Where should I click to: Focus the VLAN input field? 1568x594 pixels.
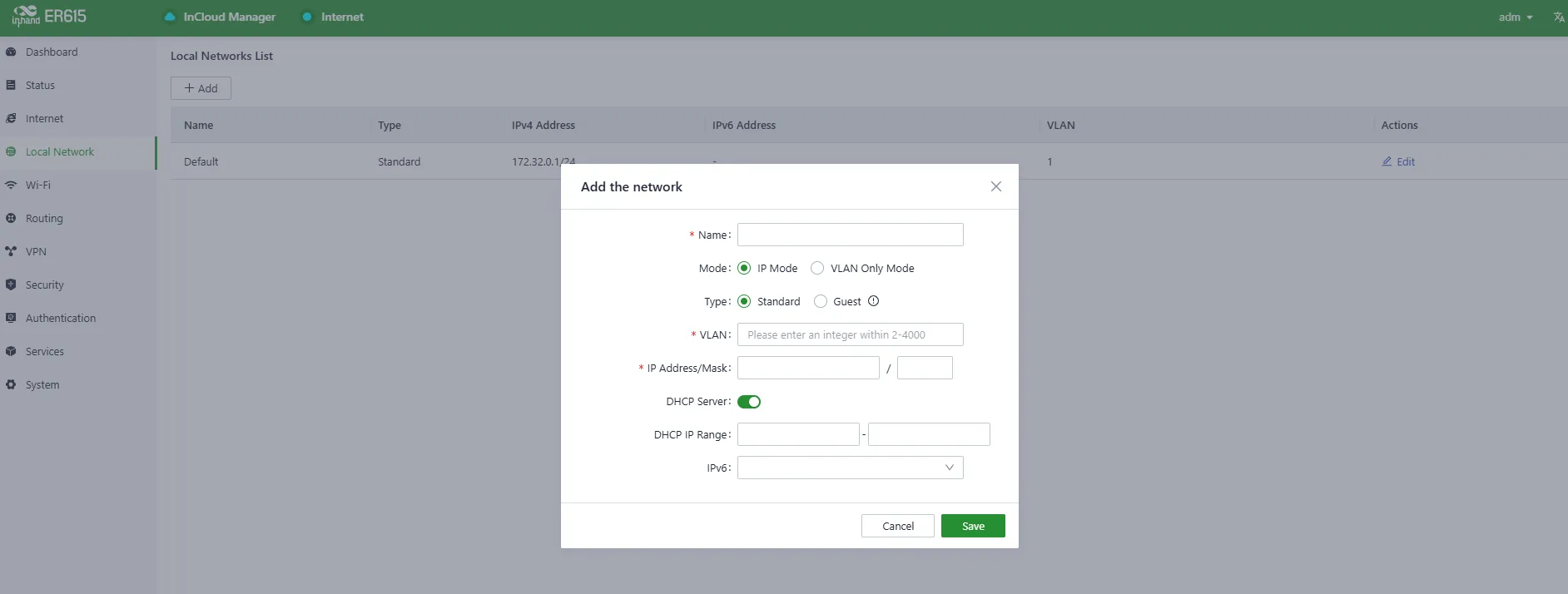[851, 334]
